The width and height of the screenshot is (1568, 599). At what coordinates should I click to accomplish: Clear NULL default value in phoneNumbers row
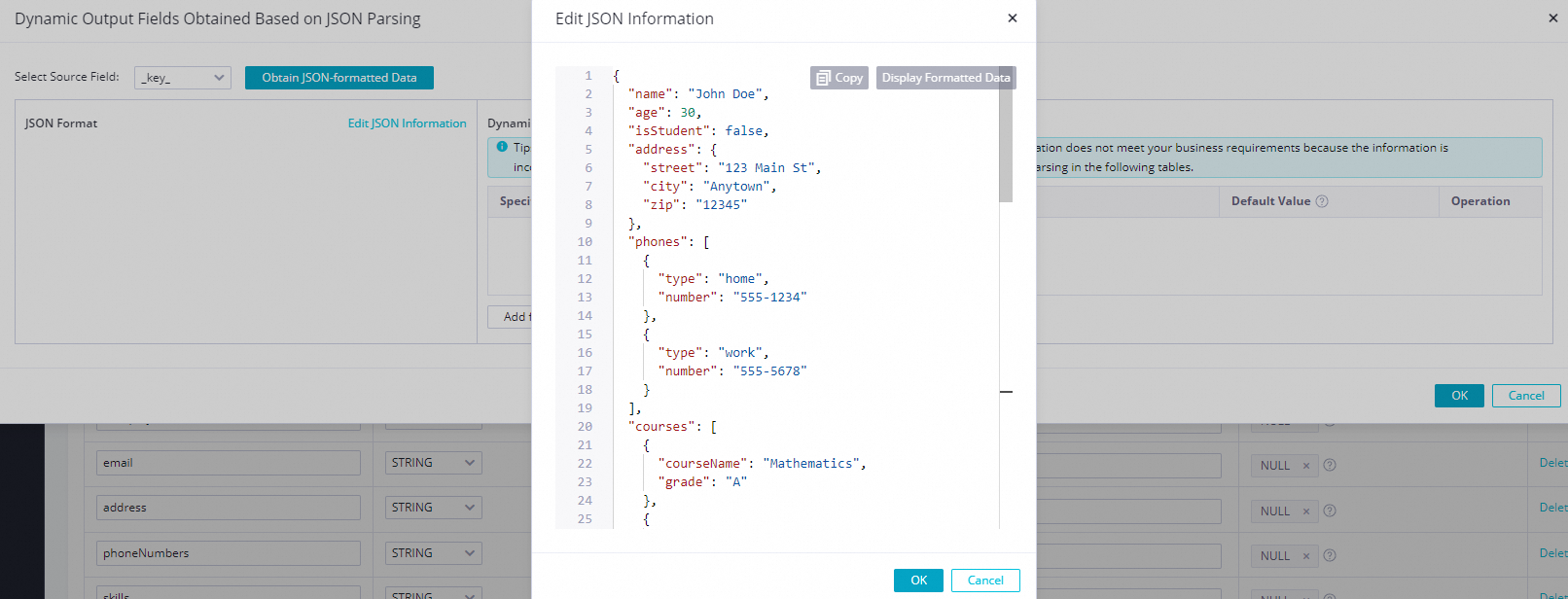(1306, 556)
